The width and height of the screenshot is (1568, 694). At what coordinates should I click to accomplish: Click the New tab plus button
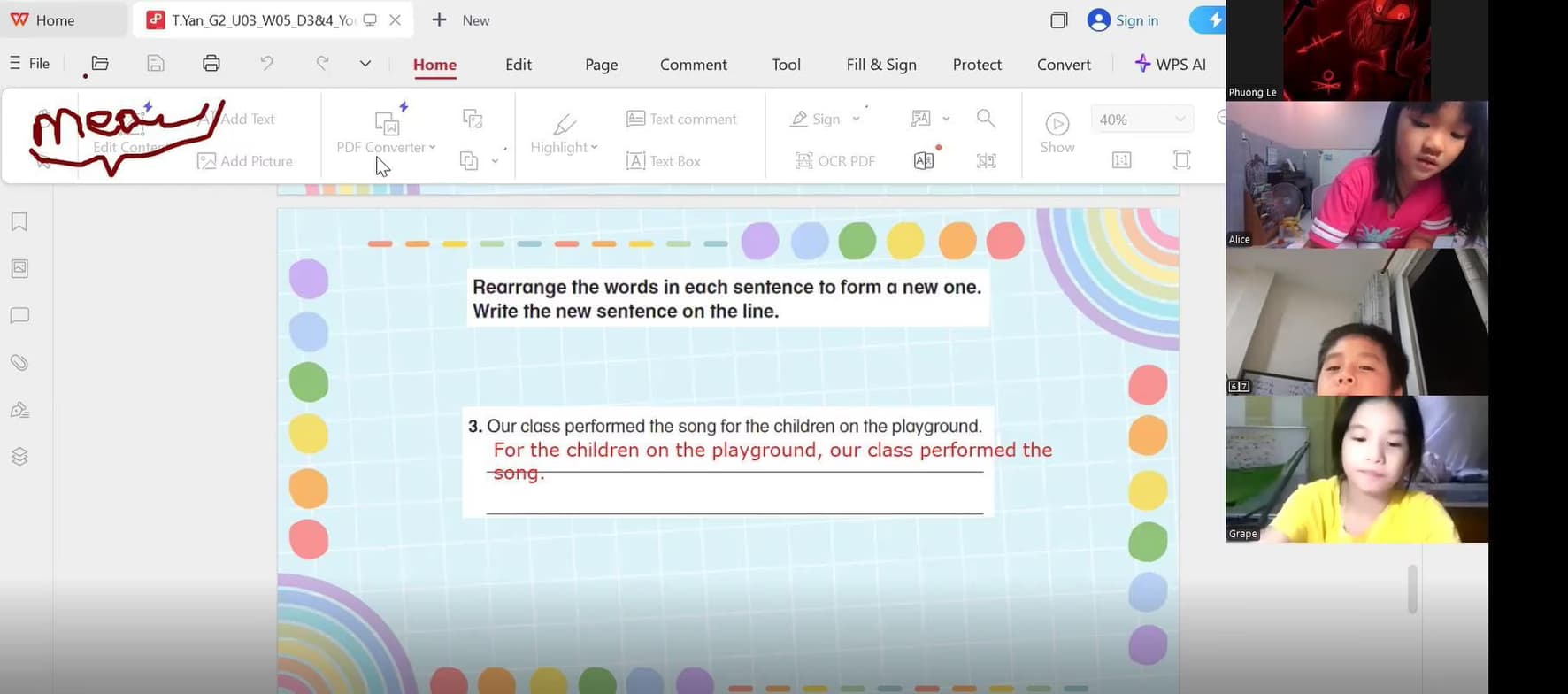(x=439, y=20)
